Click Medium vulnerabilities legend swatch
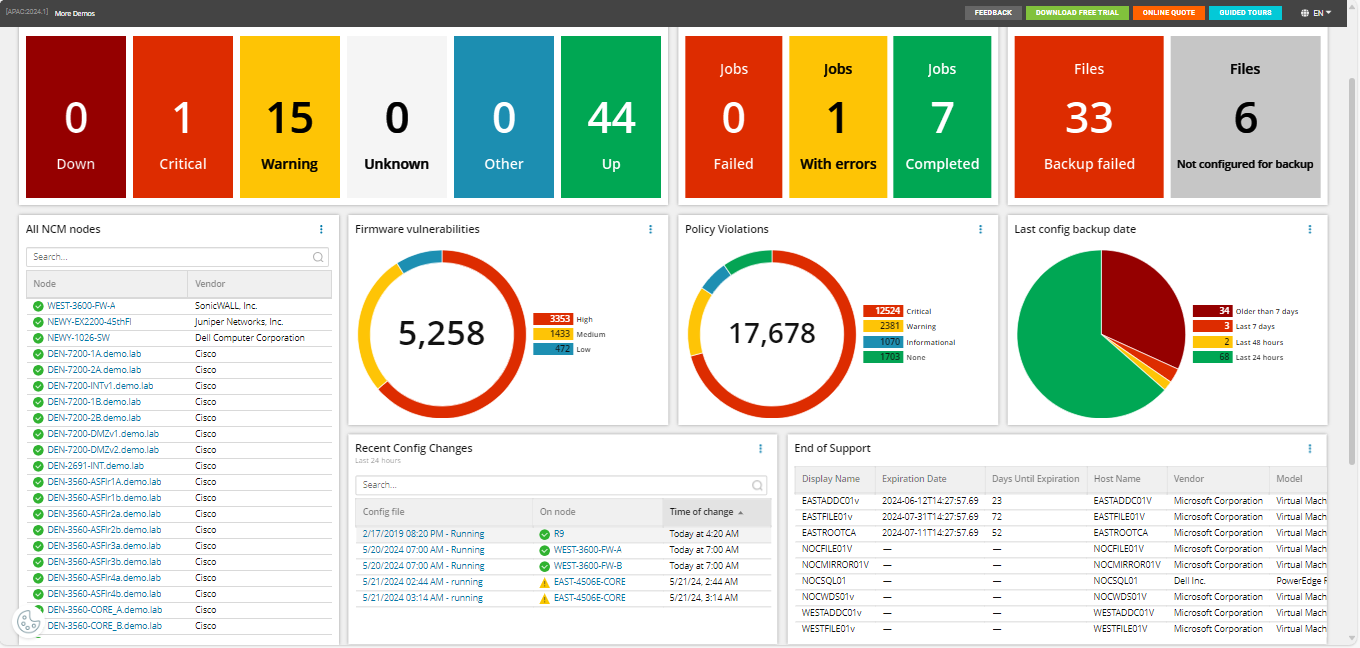Viewport: 1360px width, 648px height. tap(553, 334)
